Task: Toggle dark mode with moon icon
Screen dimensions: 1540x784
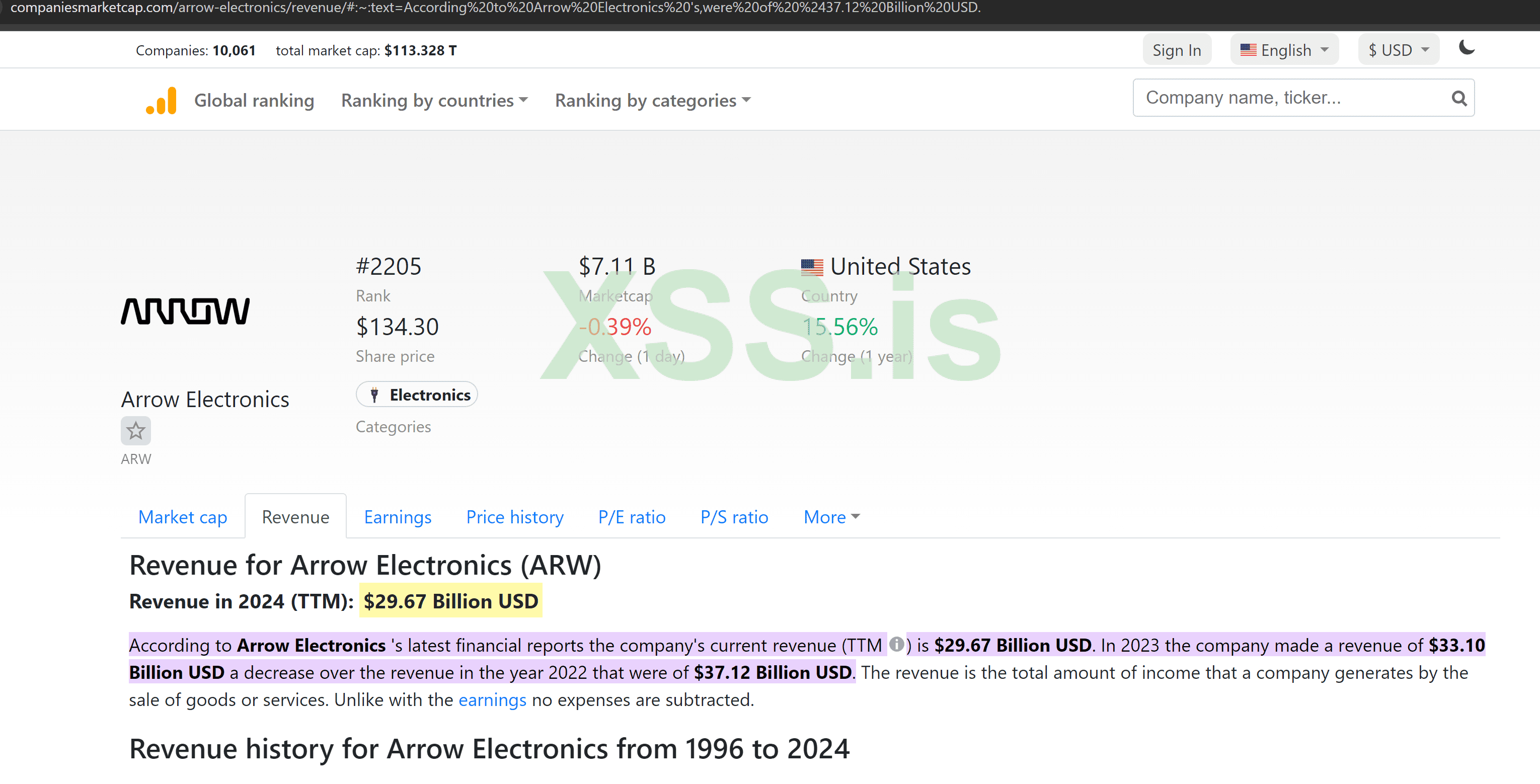Action: coord(1466,48)
